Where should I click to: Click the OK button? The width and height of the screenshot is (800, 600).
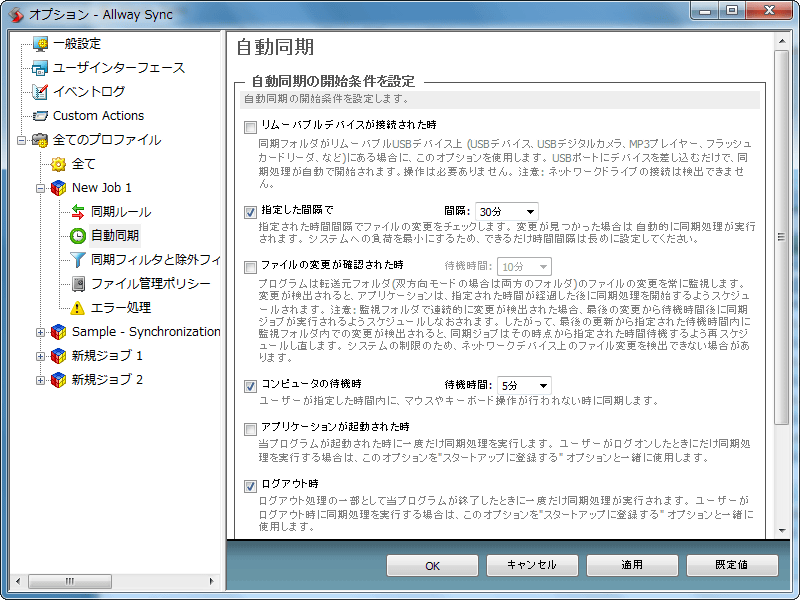pos(432,565)
